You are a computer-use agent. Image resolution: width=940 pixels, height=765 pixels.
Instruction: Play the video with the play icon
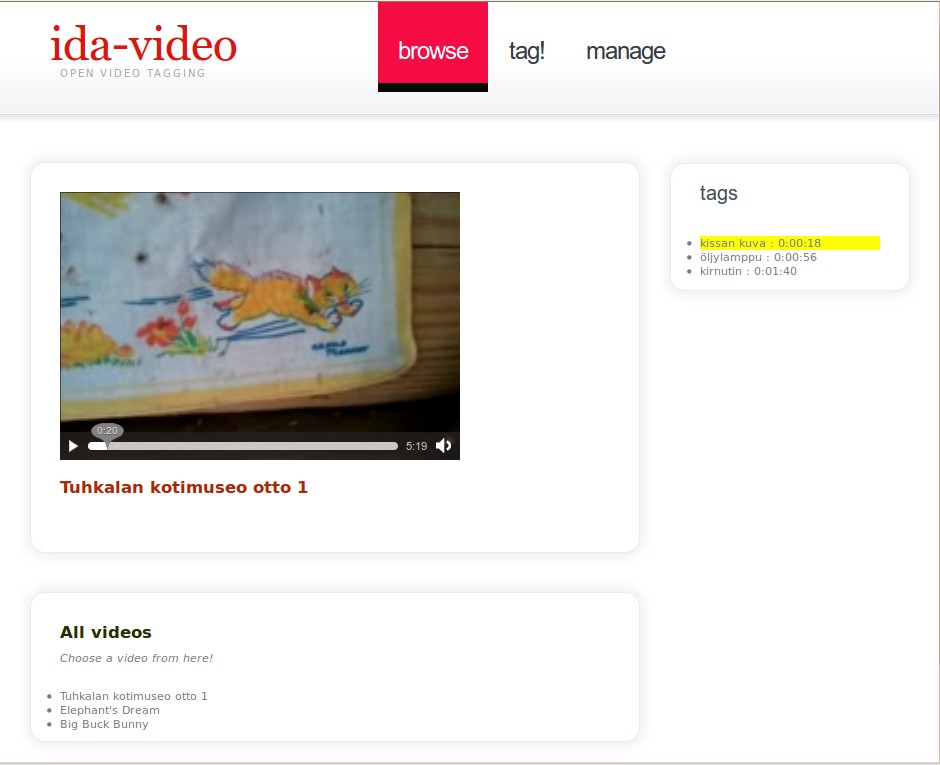[x=73, y=446]
